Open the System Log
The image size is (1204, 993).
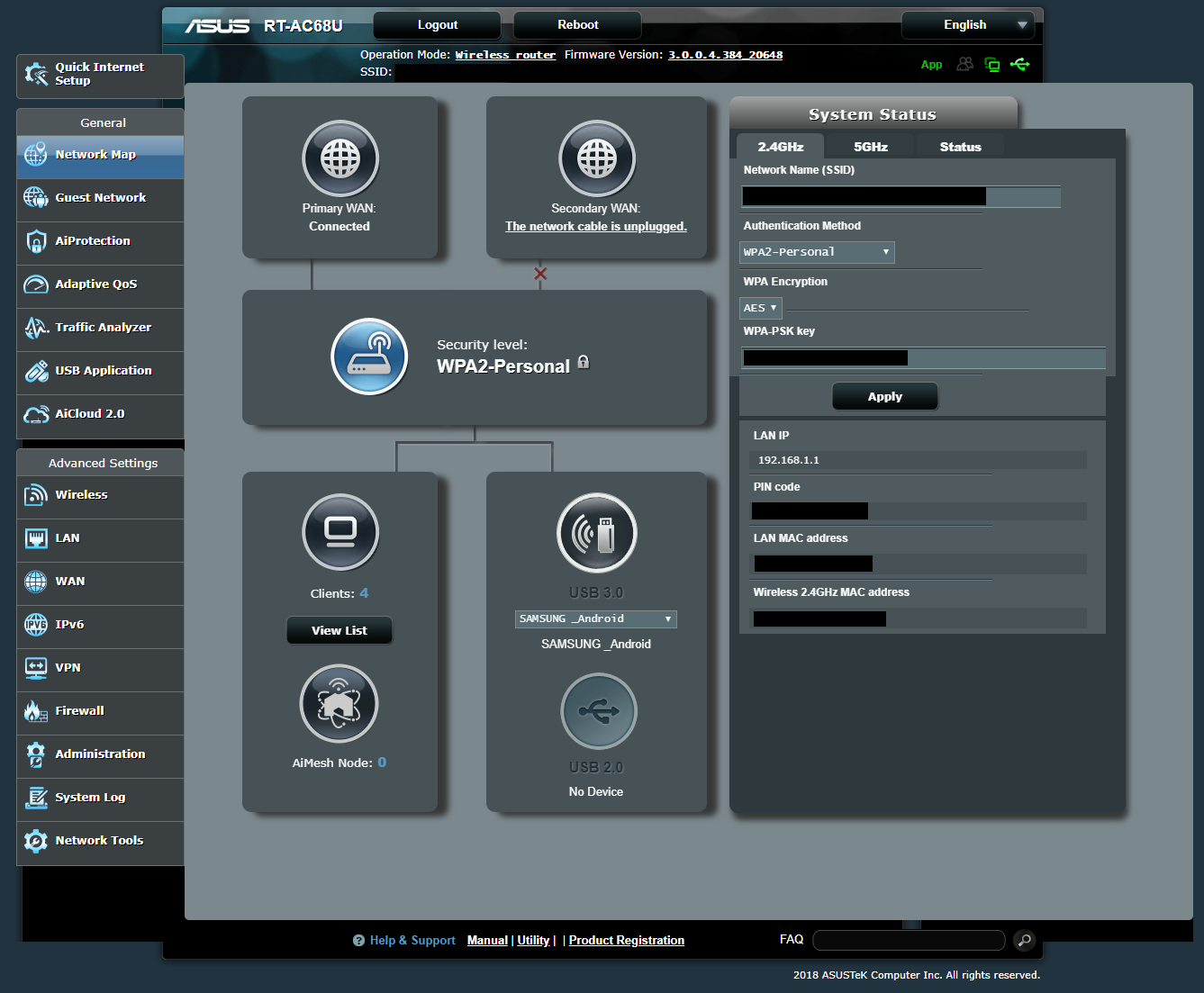tap(100, 798)
